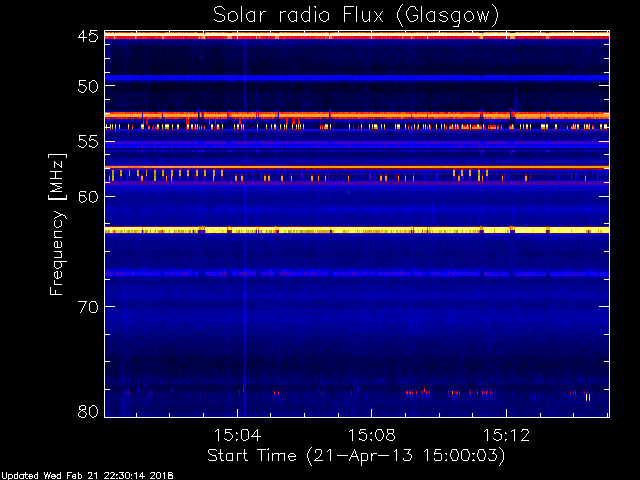Viewport: 640px width, 480px height.
Task: Click the "15:12" time tick label
Action: [506, 435]
